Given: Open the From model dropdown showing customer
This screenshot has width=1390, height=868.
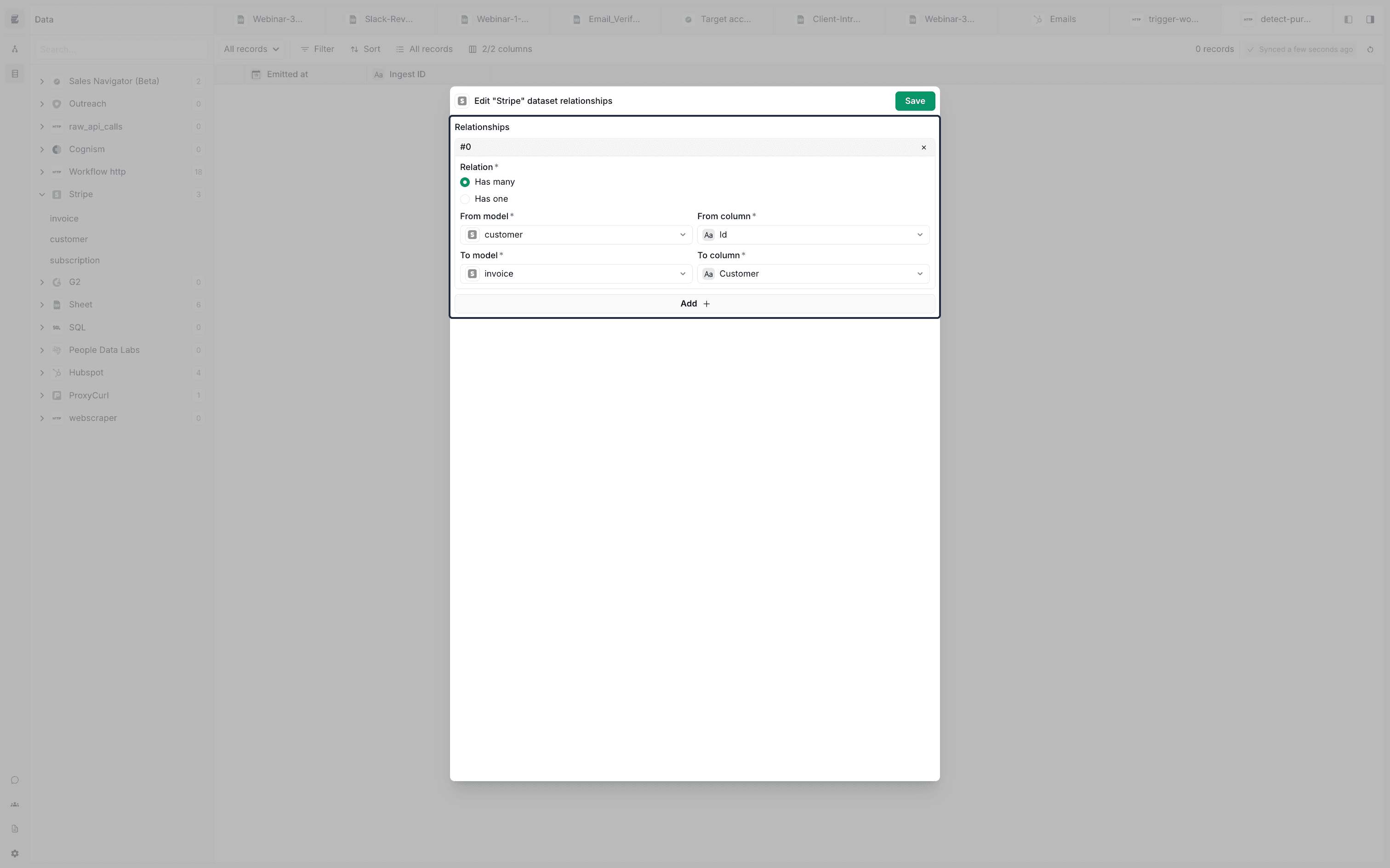Looking at the screenshot, I should 576,235.
